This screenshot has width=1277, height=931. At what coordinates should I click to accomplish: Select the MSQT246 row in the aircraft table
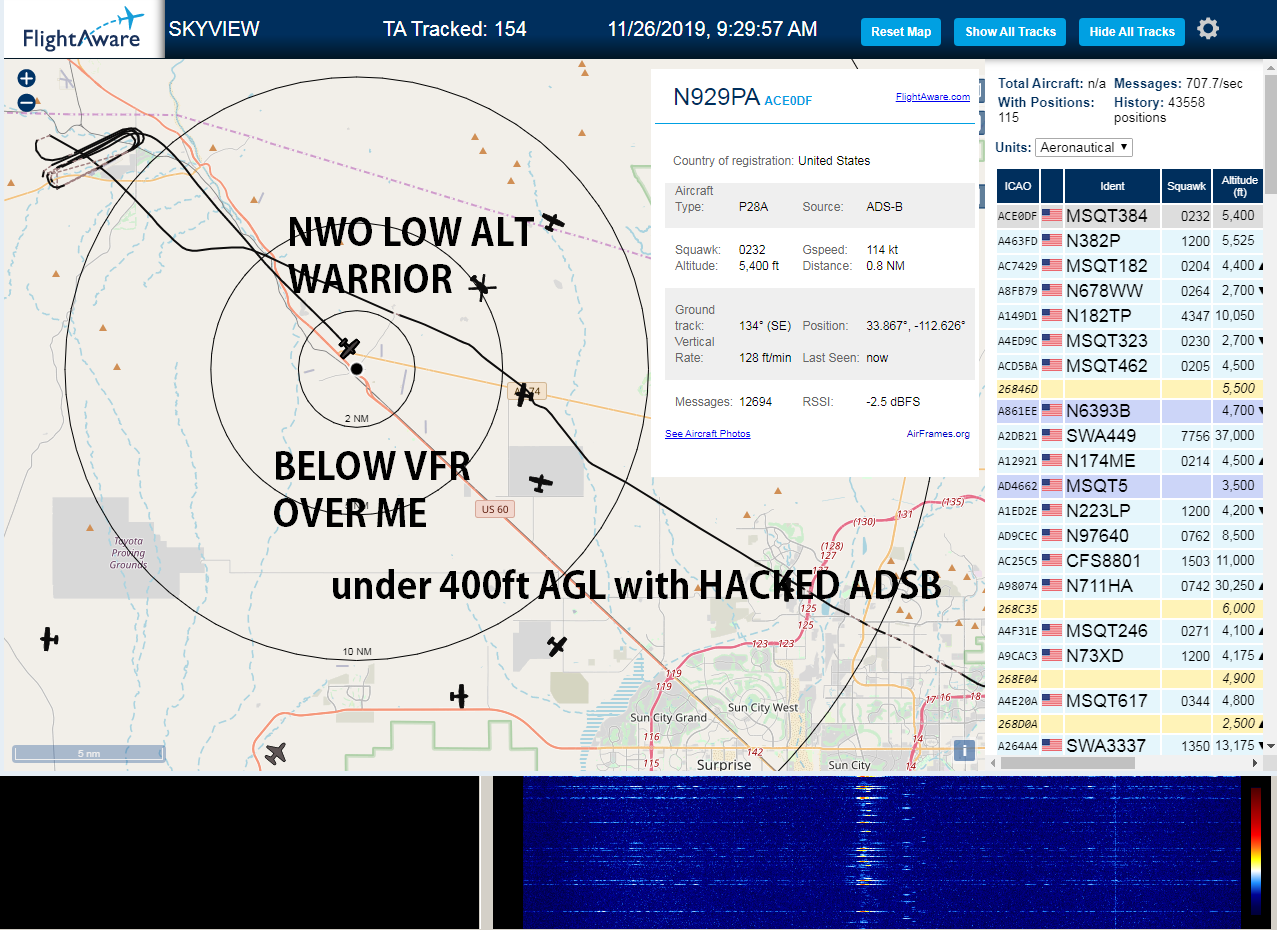1130,631
